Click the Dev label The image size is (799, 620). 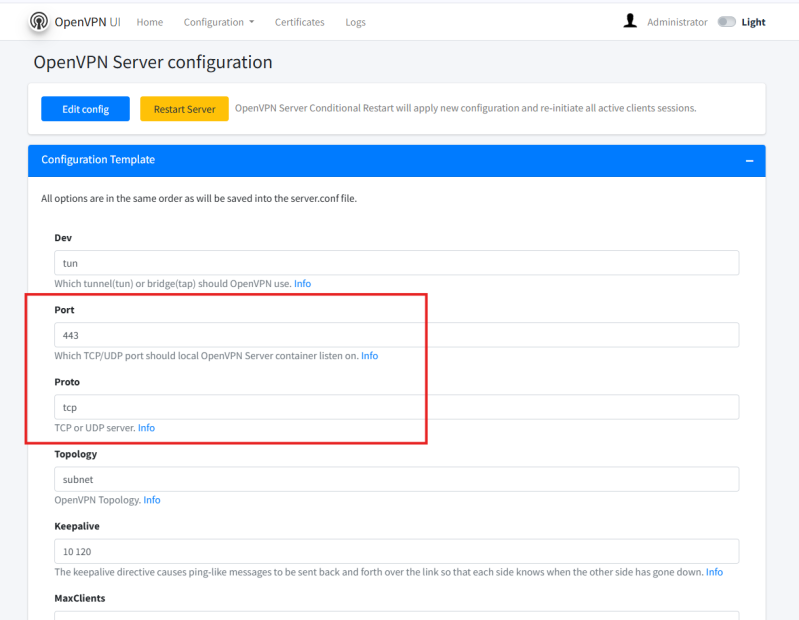pos(63,237)
